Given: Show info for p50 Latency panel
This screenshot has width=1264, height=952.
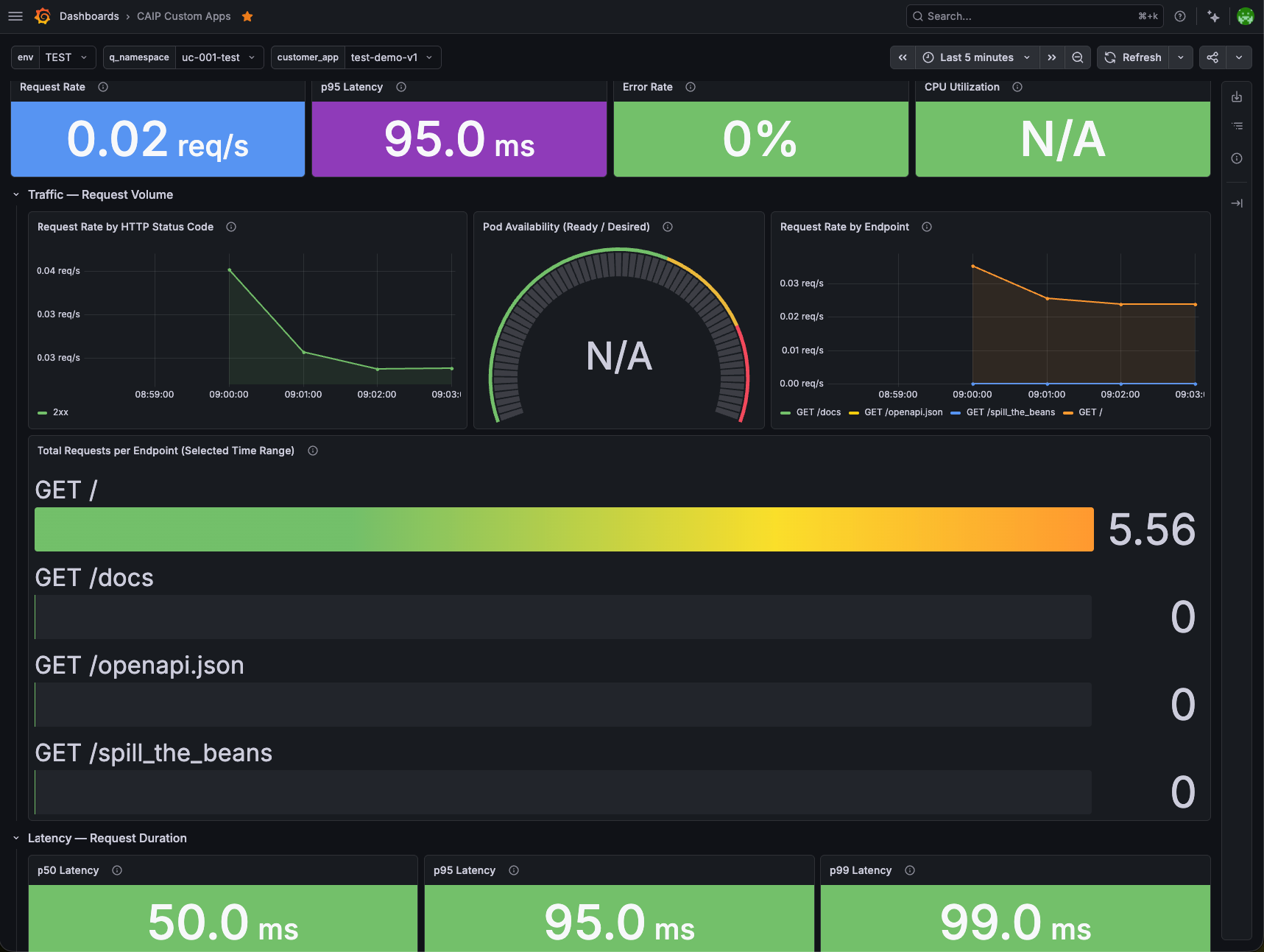Looking at the screenshot, I should 117,870.
